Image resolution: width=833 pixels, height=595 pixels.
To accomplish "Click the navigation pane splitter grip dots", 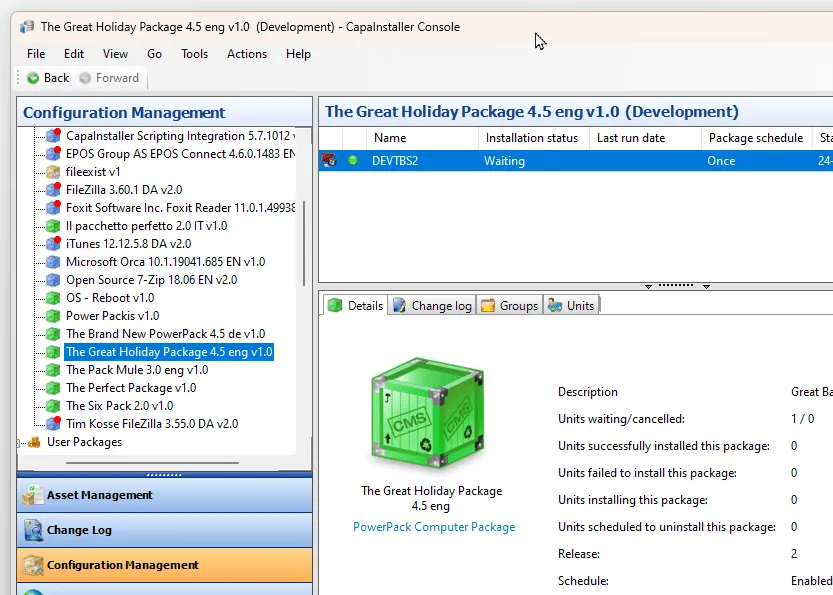I will (x=164, y=474).
